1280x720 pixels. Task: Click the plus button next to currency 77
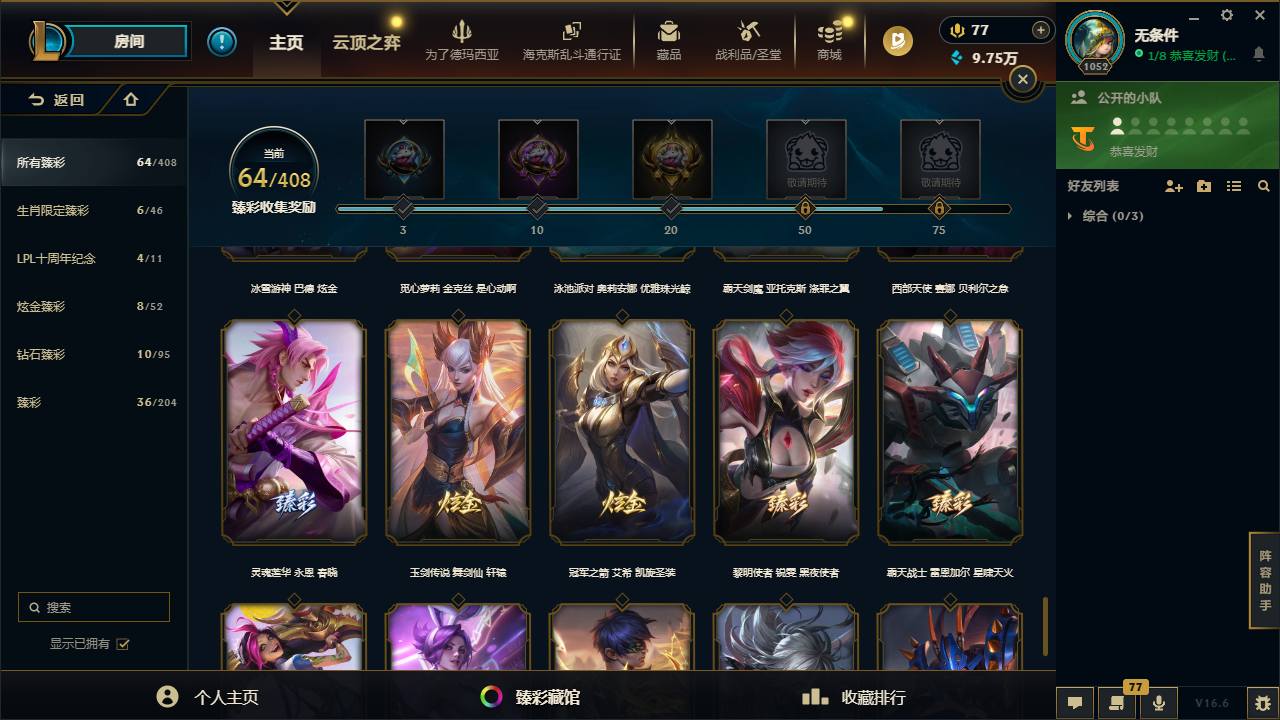click(x=1041, y=30)
